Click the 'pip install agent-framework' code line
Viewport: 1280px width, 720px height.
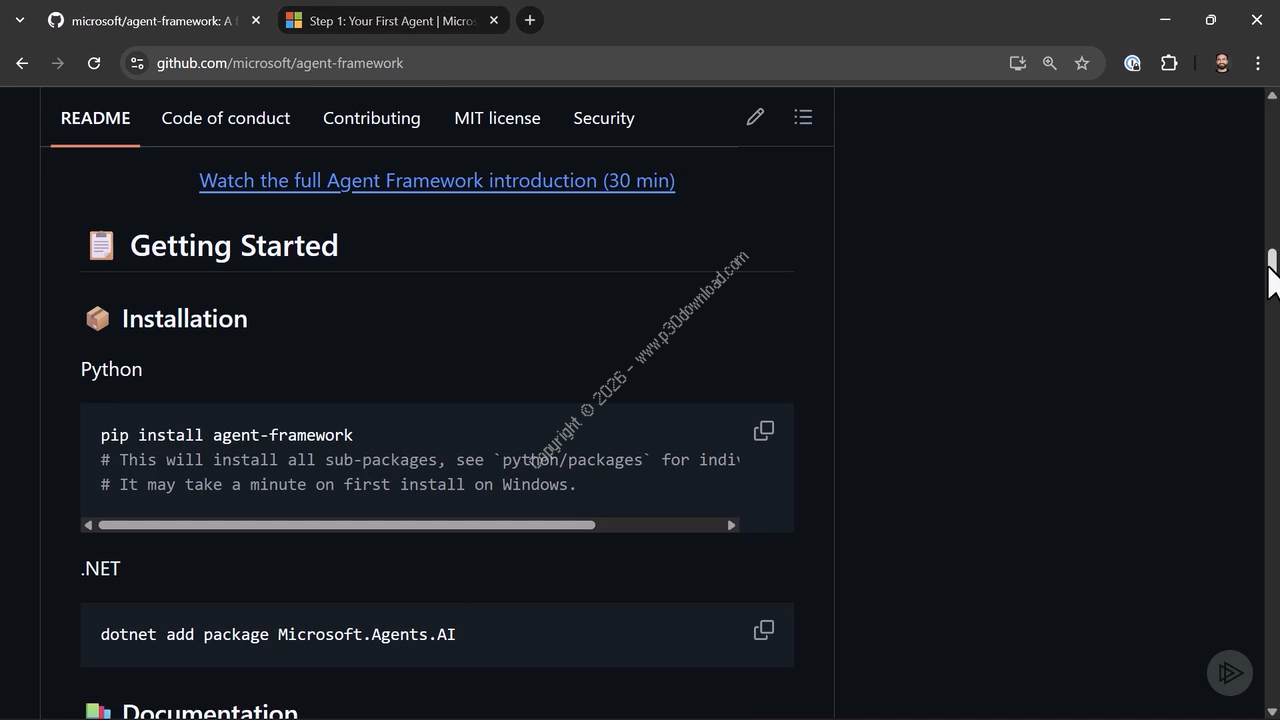[x=227, y=435]
